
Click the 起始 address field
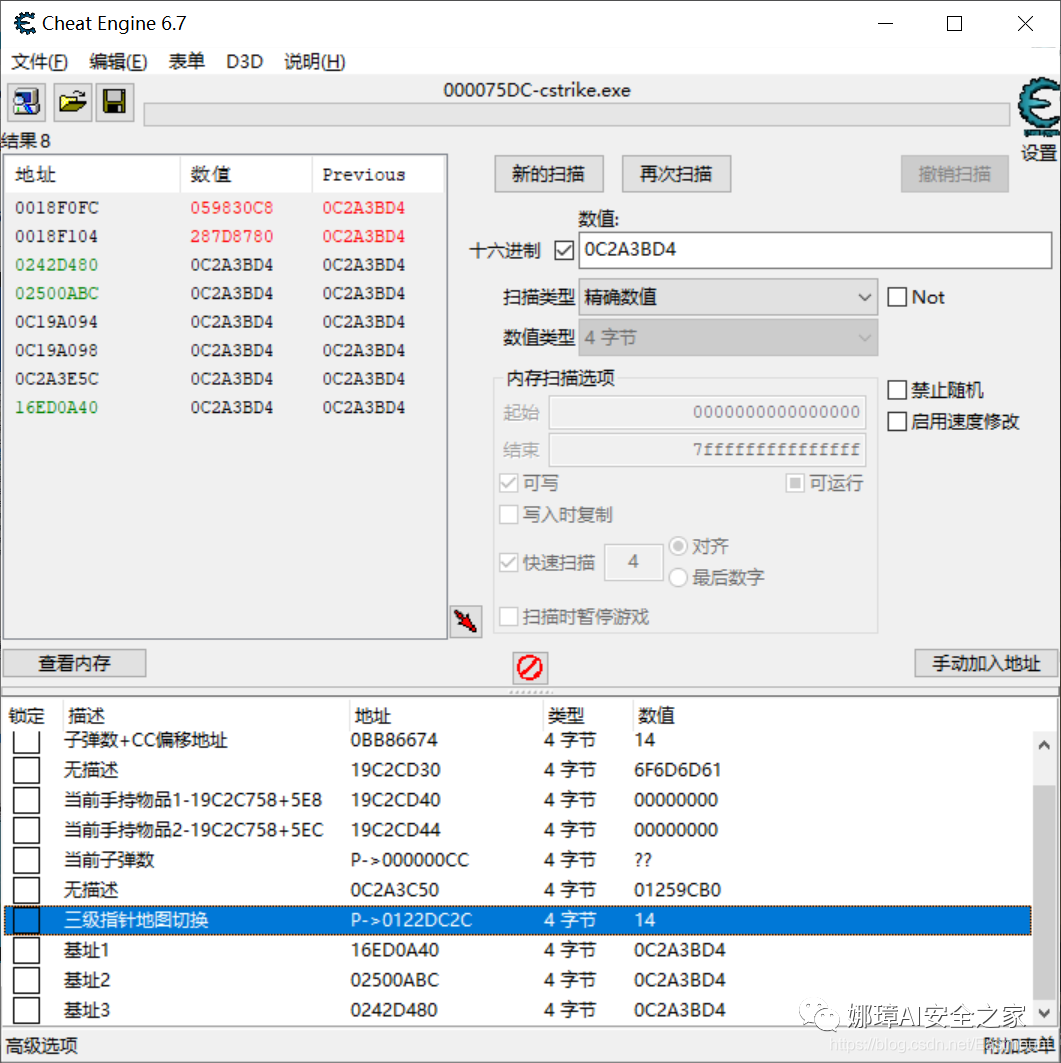pos(707,412)
